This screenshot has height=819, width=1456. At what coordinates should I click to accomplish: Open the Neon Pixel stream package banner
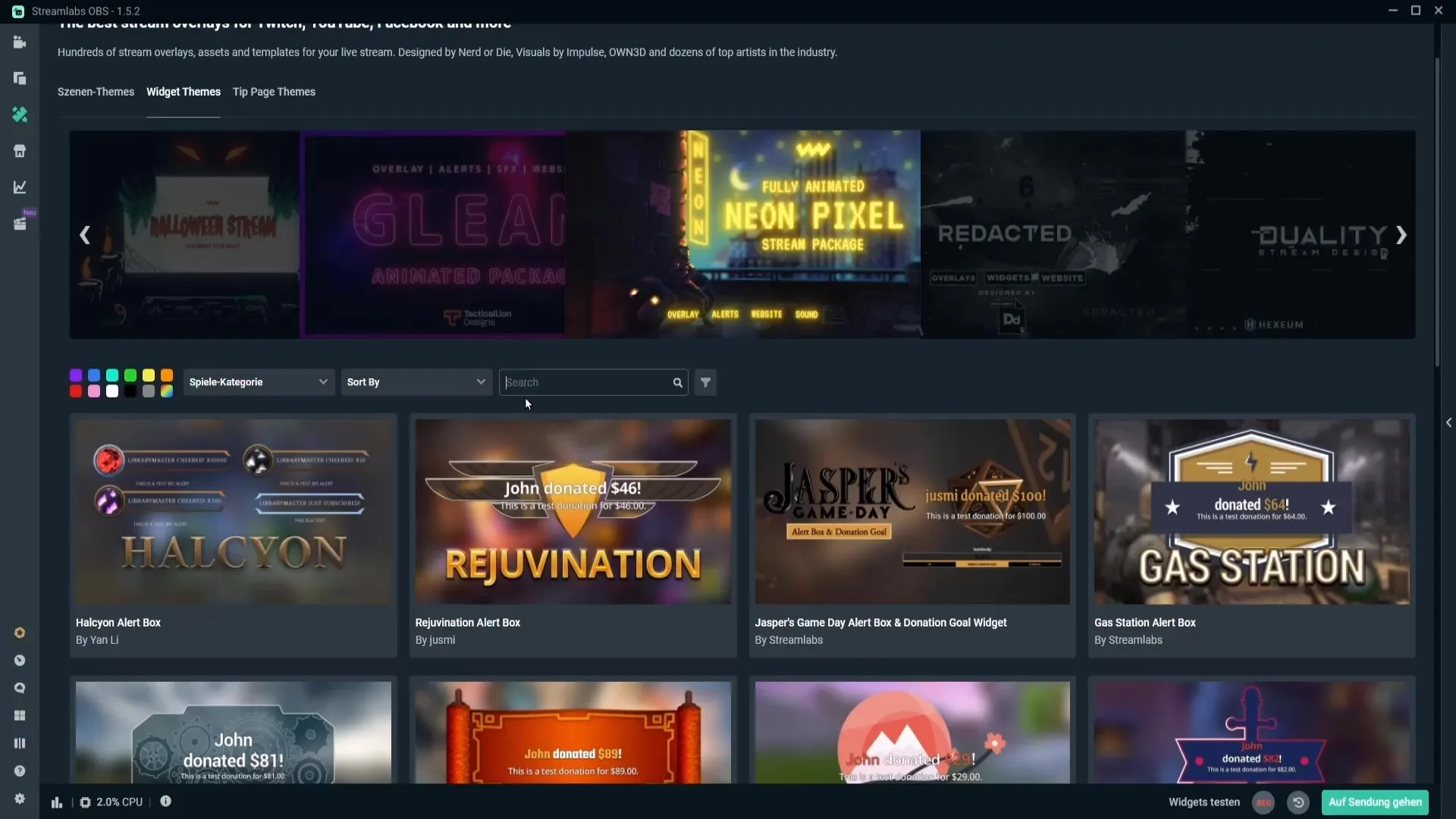click(743, 234)
